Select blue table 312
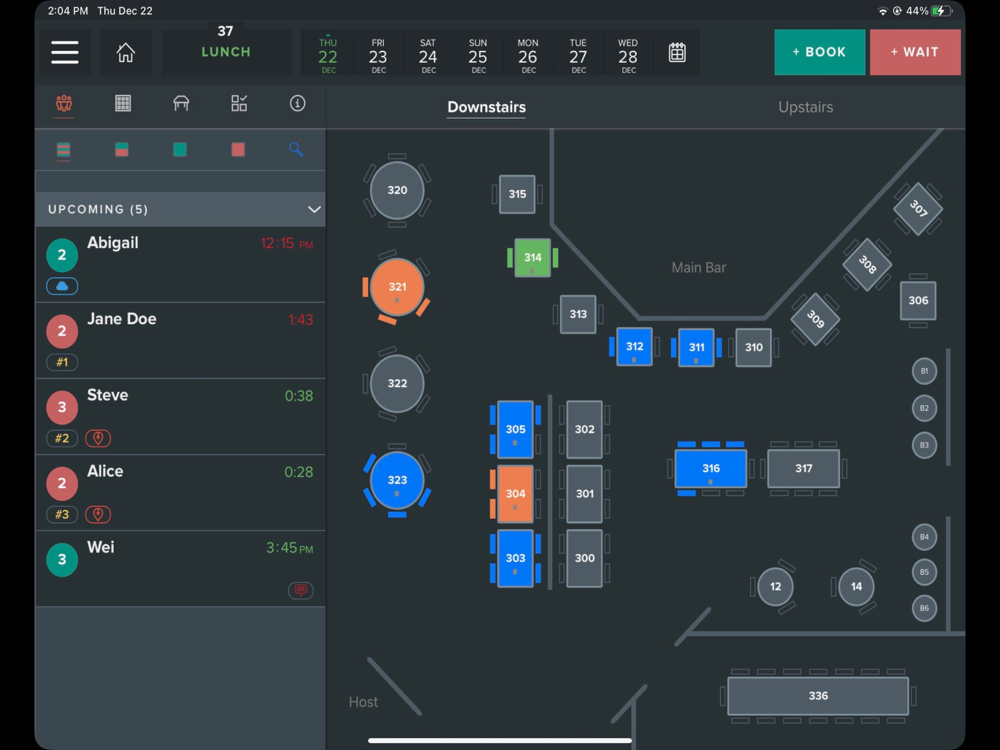 coord(635,346)
